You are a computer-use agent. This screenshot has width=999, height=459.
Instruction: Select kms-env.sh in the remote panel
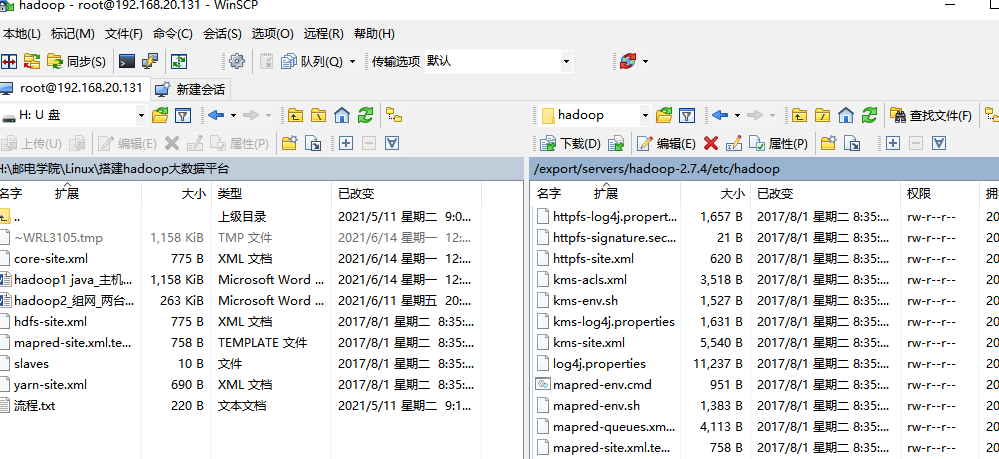pos(585,301)
